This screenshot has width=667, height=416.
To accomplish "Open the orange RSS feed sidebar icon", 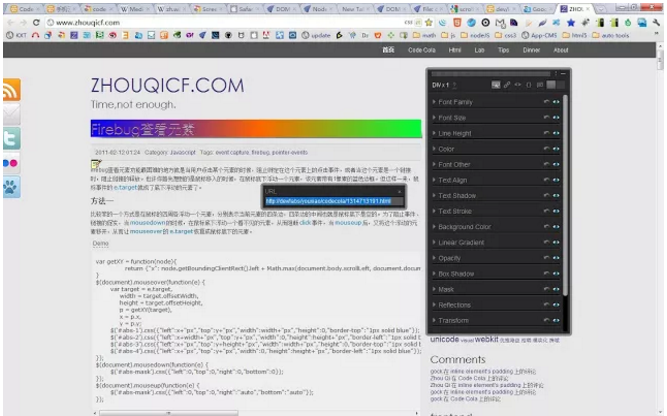I will pyautogui.click(x=11, y=89).
